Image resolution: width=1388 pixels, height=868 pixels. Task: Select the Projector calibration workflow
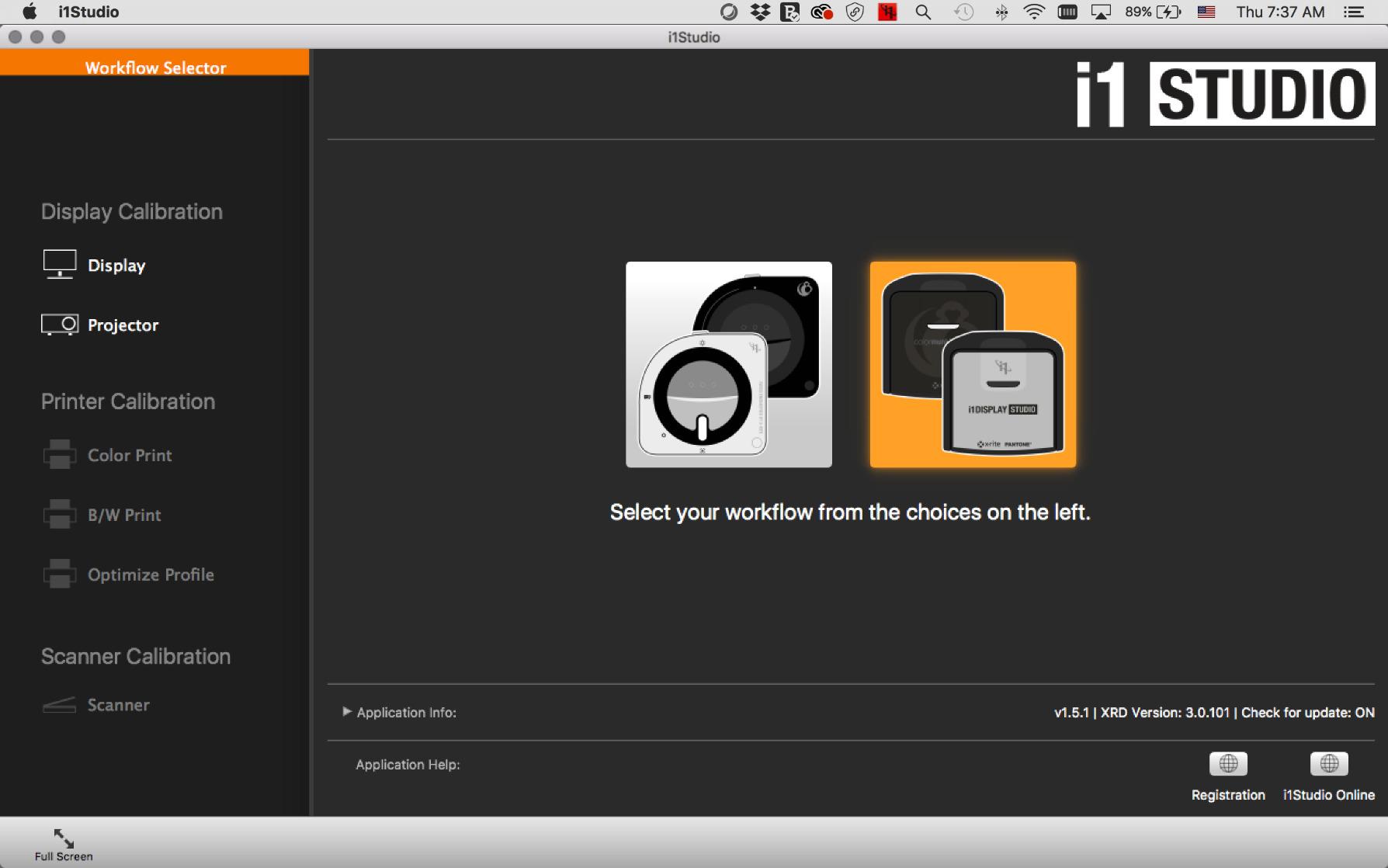click(100, 325)
